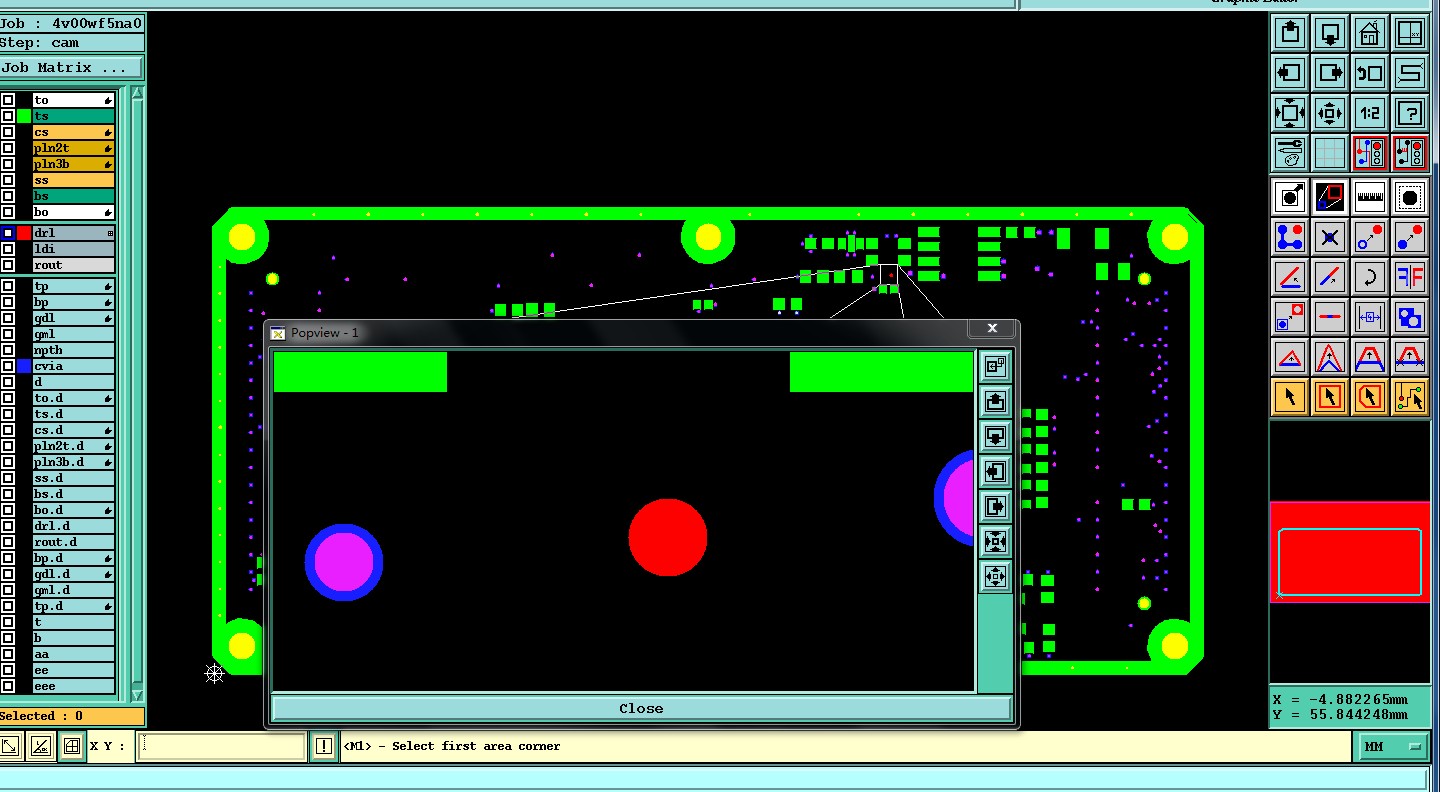
Task: Check the 'to' layer checkbox
Action: (8, 100)
